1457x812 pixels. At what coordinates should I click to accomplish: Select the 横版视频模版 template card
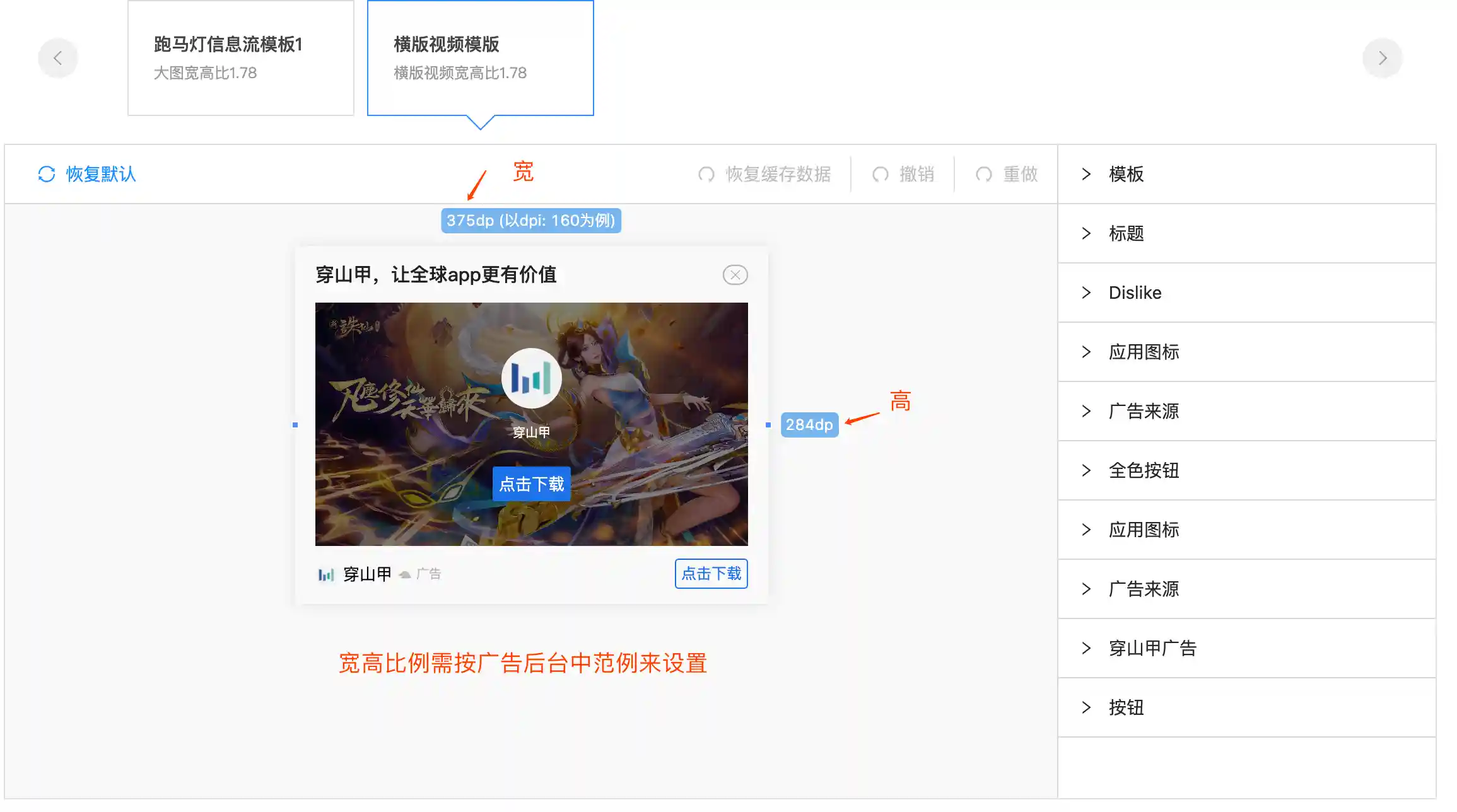click(x=480, y=58)
